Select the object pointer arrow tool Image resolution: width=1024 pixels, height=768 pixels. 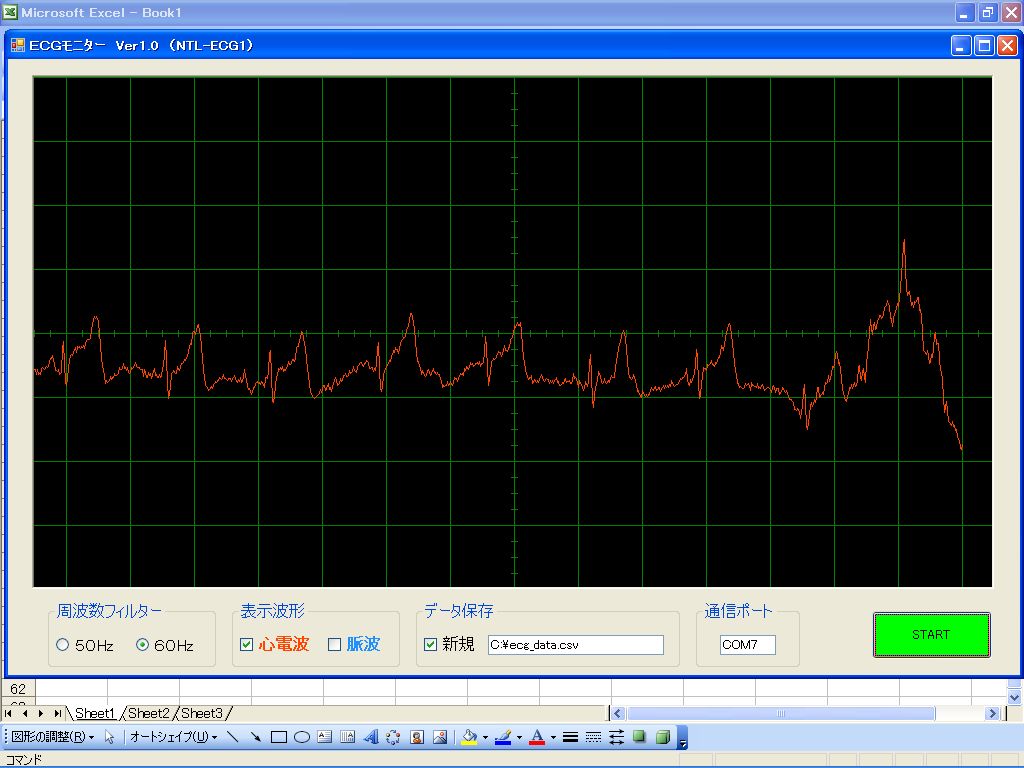(109, 737)
